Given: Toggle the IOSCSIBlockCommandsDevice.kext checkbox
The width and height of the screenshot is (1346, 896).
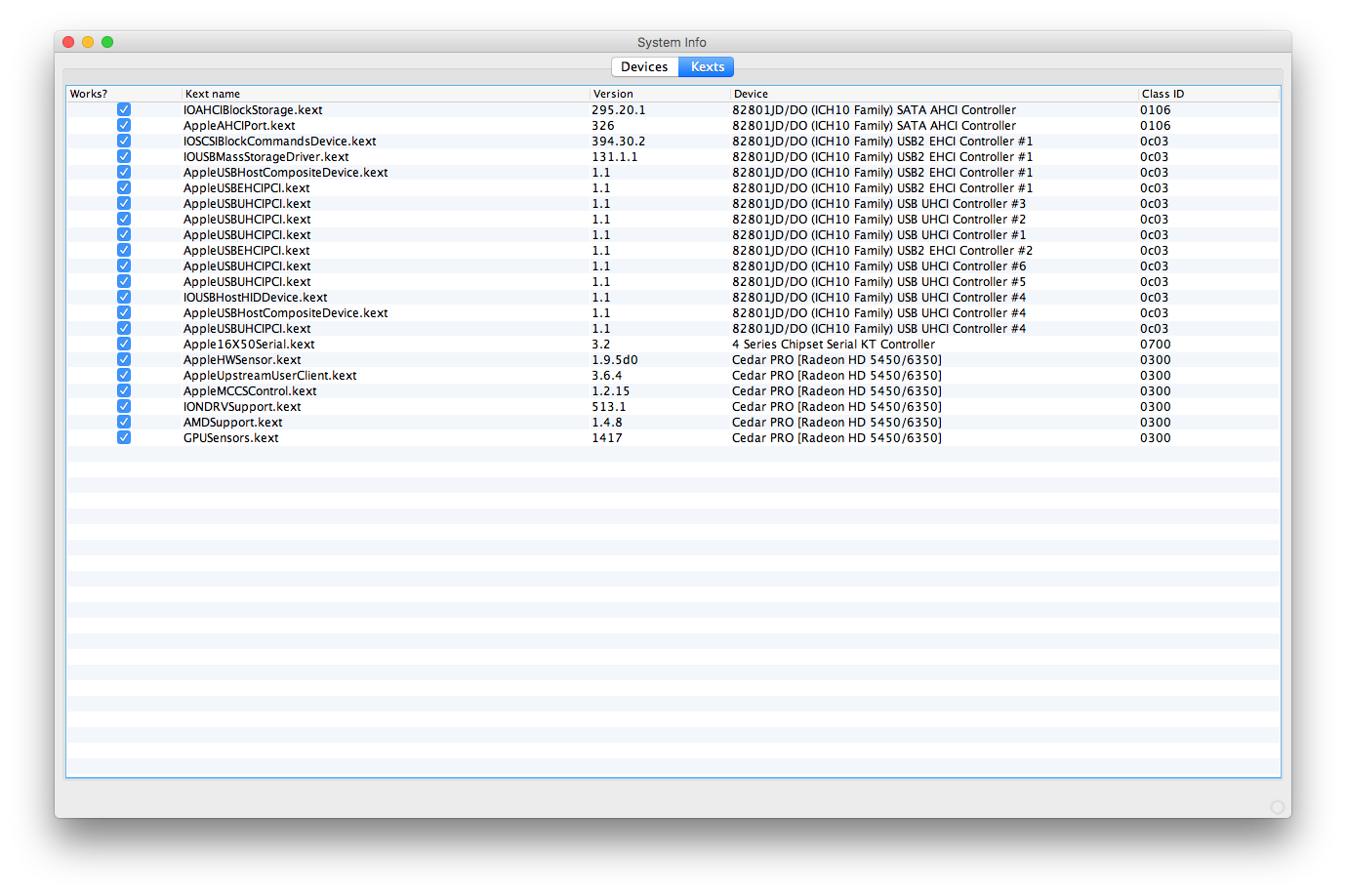Looking at the screenshot, I should pos(124,142).
